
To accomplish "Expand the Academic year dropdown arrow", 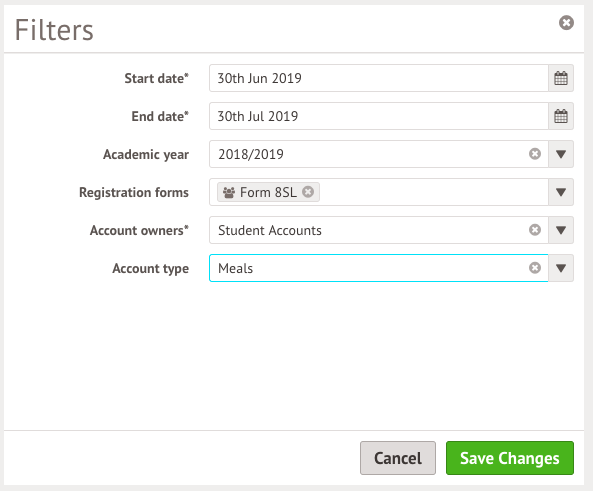I will [x=561, y=154].
